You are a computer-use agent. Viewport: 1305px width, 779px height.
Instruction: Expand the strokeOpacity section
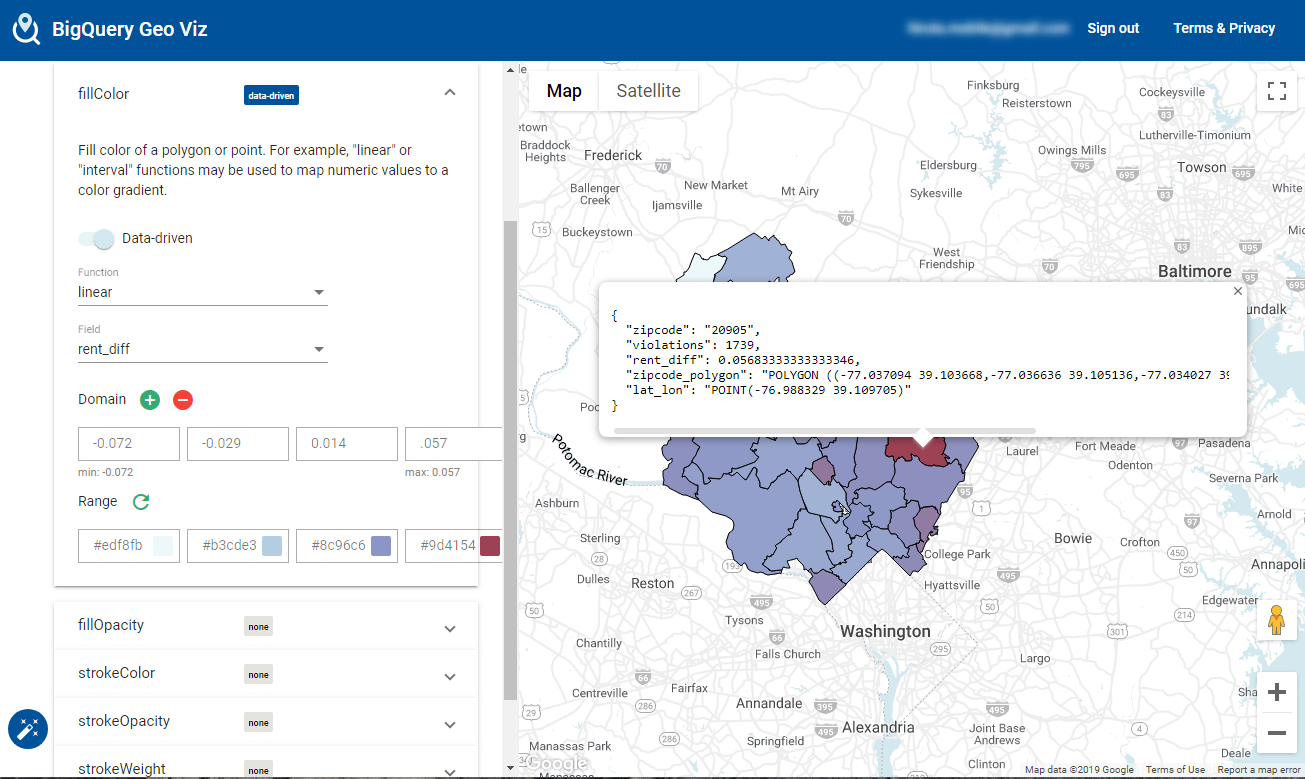450,725
